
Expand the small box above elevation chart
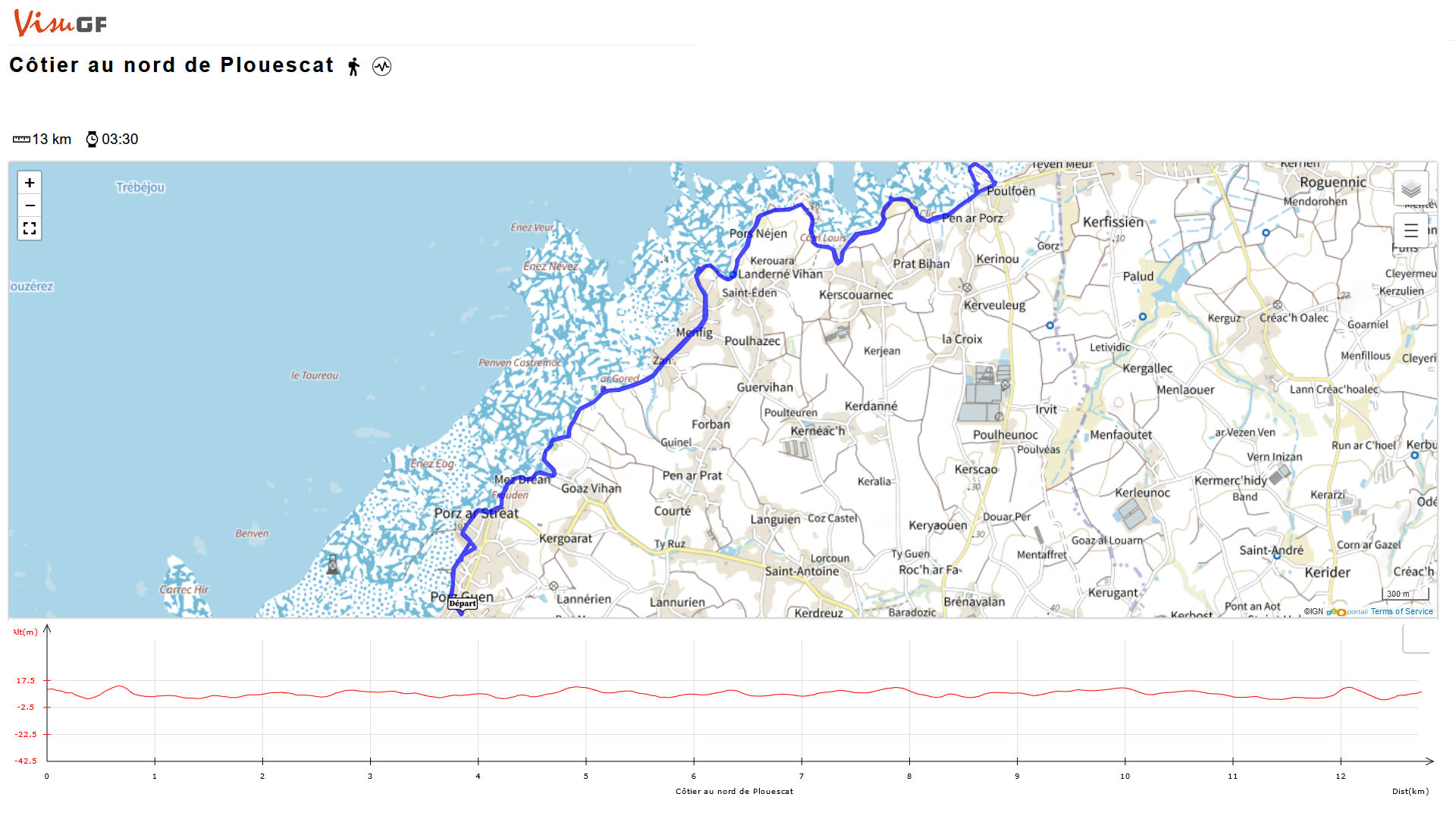click(x=1415, y=640)
